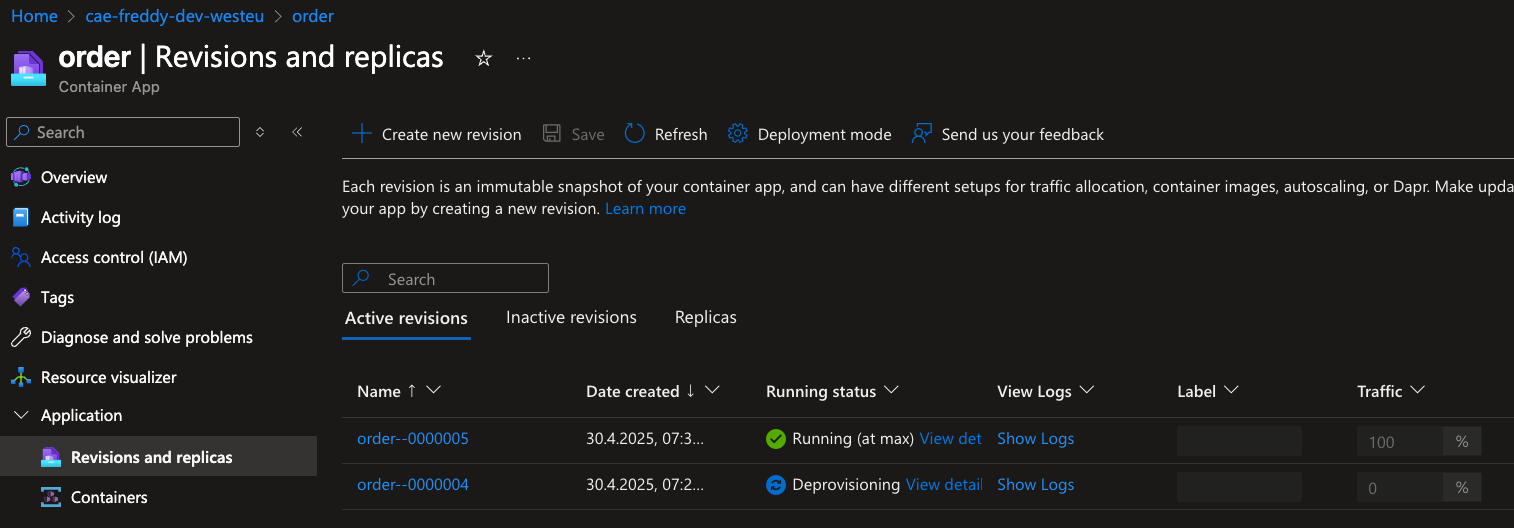Click the order breadcrumb link
The width and height of the screenshot is (1514, 528).
pos(313,16)
